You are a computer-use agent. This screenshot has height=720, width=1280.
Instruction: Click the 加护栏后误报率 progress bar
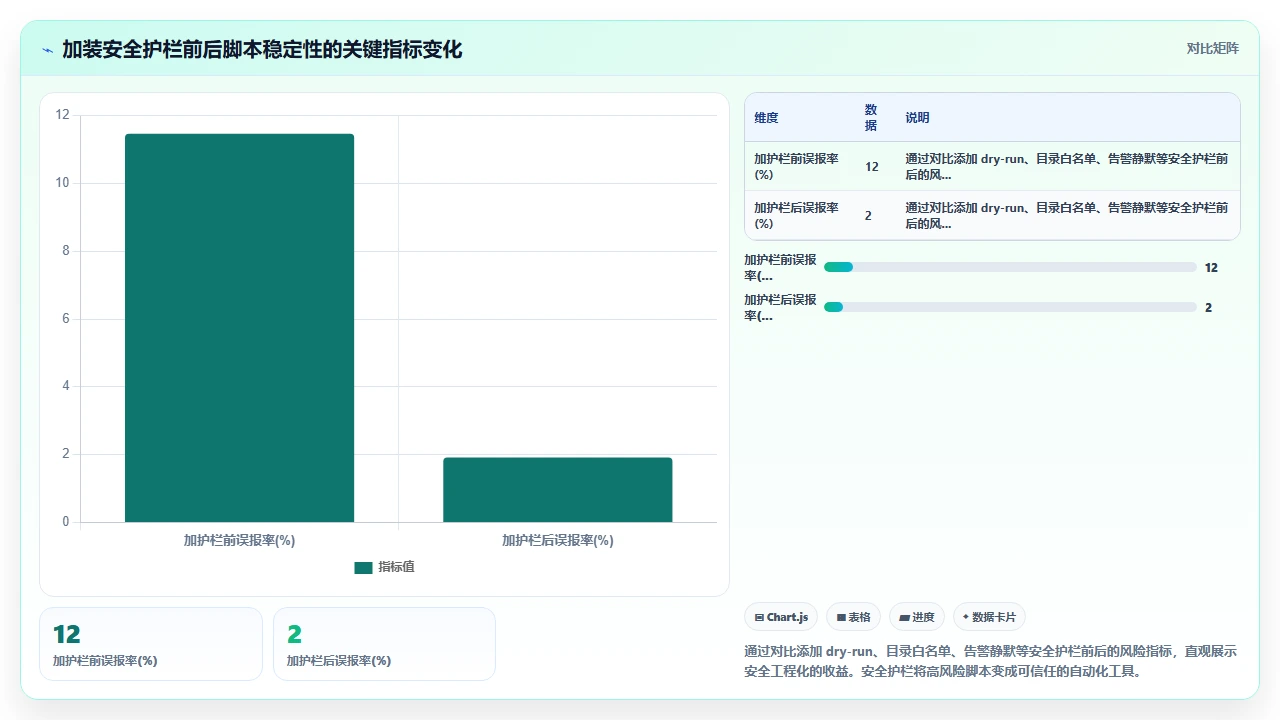[x=1010, y=307]
